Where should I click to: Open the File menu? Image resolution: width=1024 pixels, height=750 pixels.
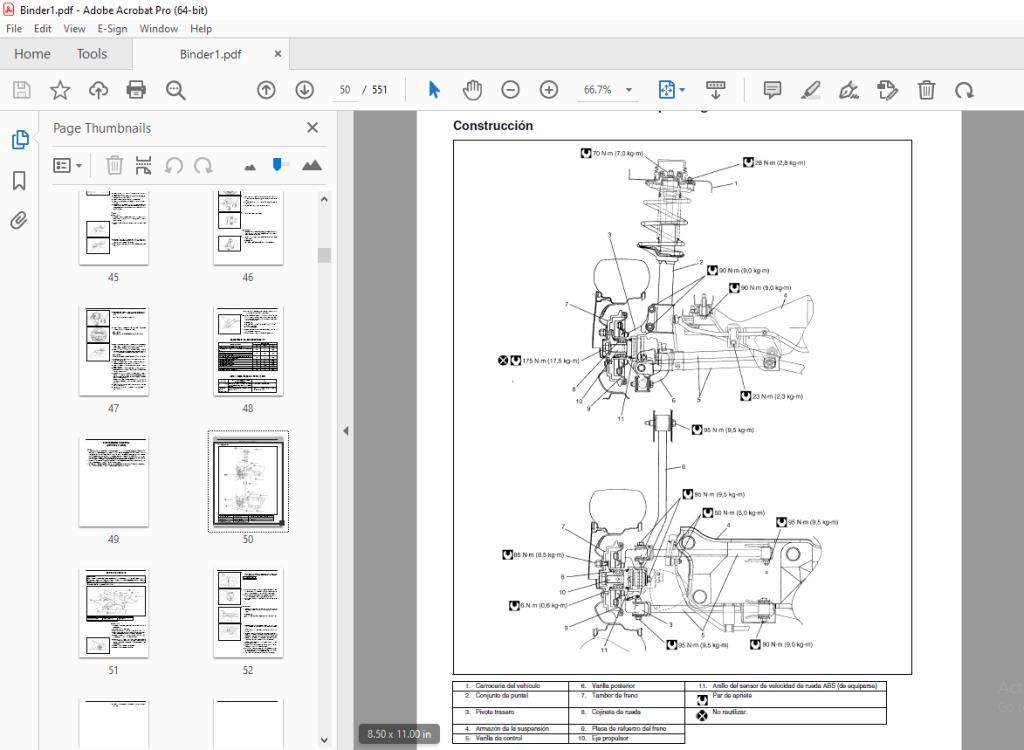[x=14, y=29]
